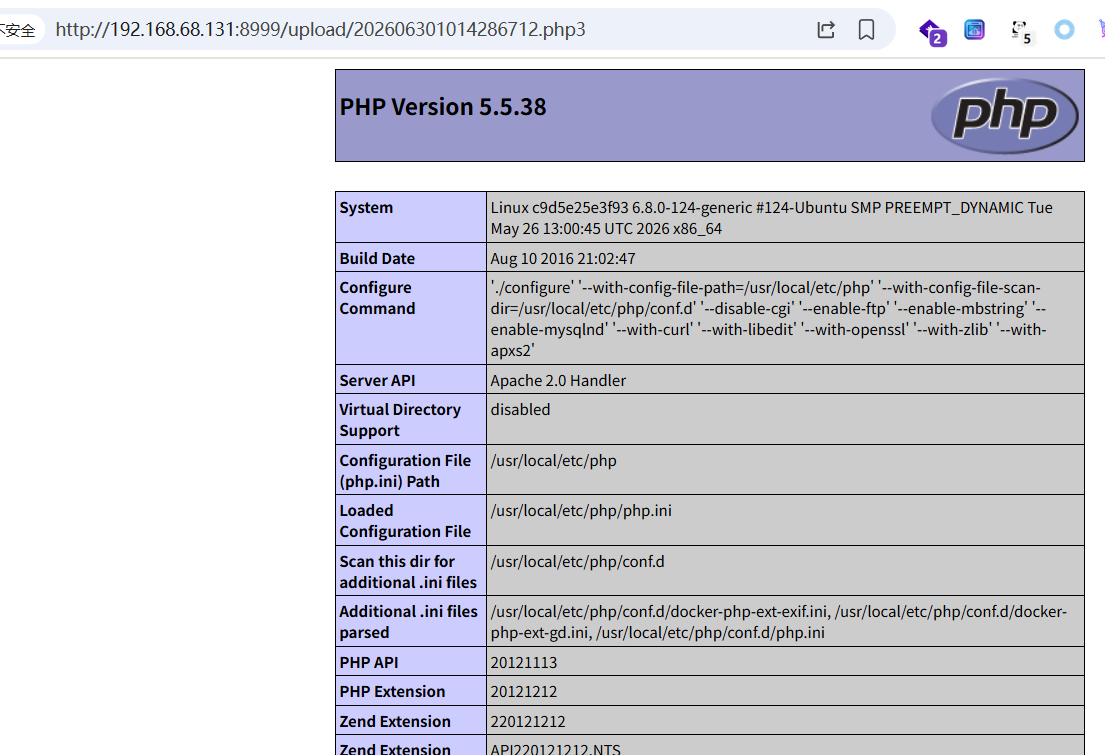Select the Build Date row label

[377, 259]
